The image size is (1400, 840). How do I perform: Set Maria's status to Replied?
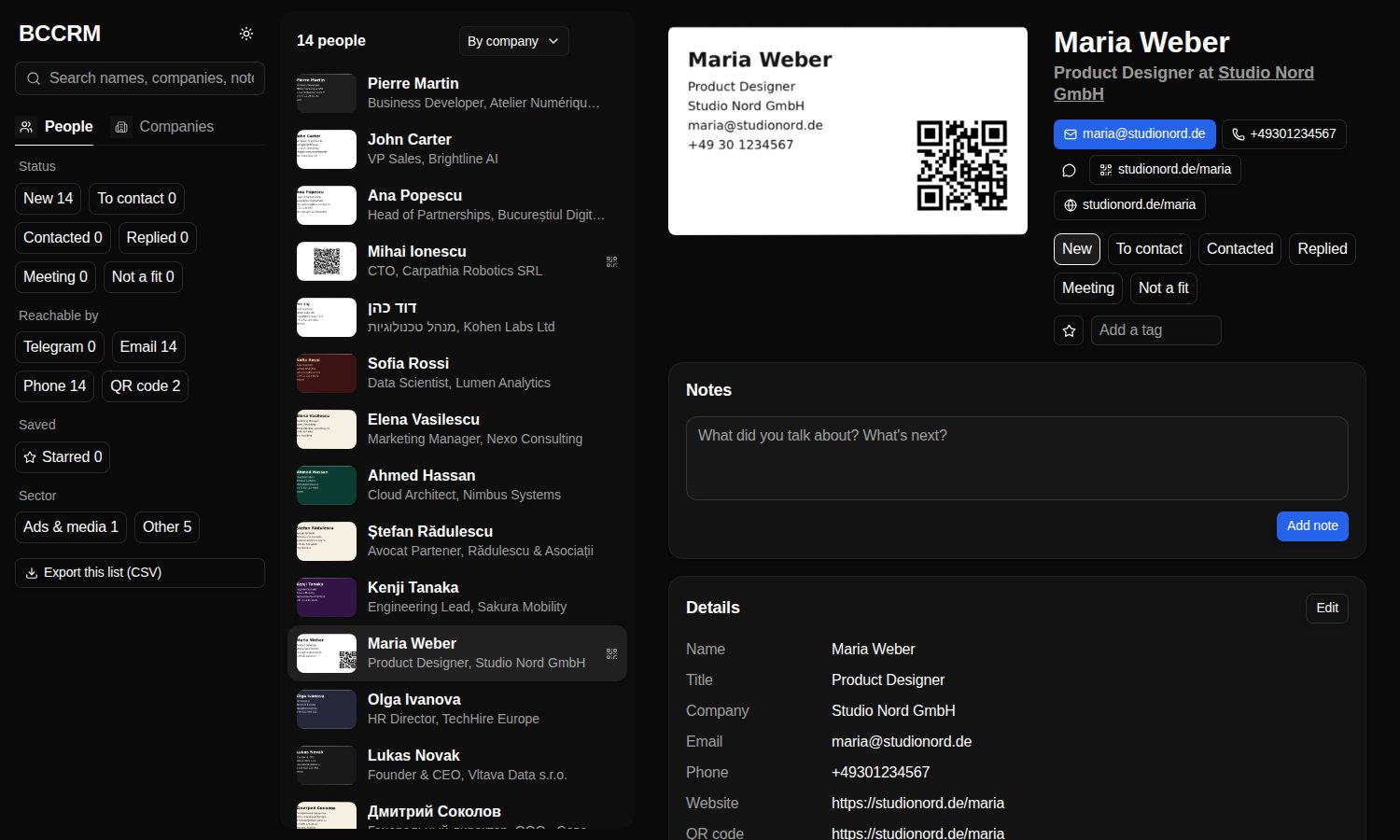(x=1322, y=249)
